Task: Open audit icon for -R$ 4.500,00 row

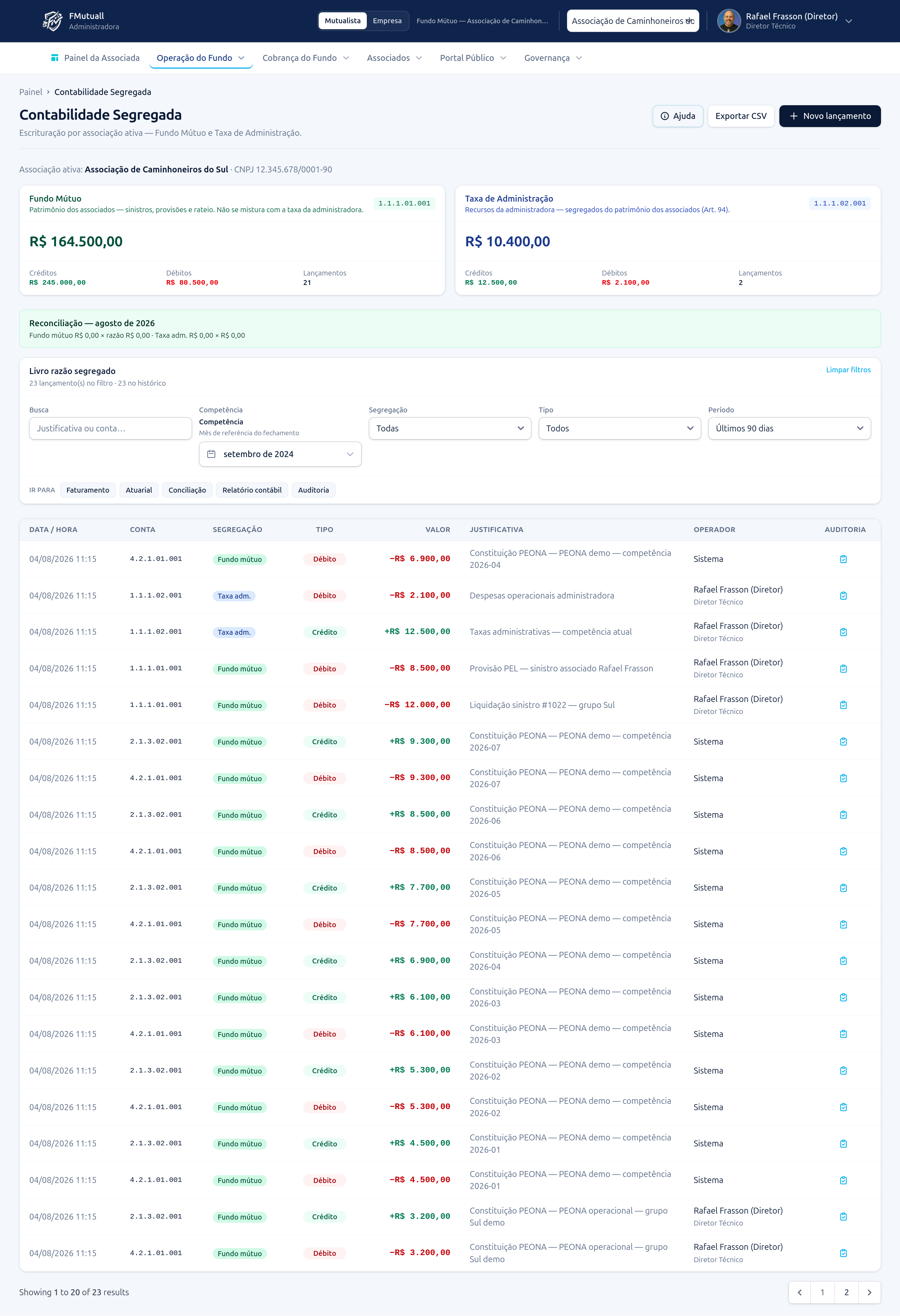Action: [x=843, y=1180]
